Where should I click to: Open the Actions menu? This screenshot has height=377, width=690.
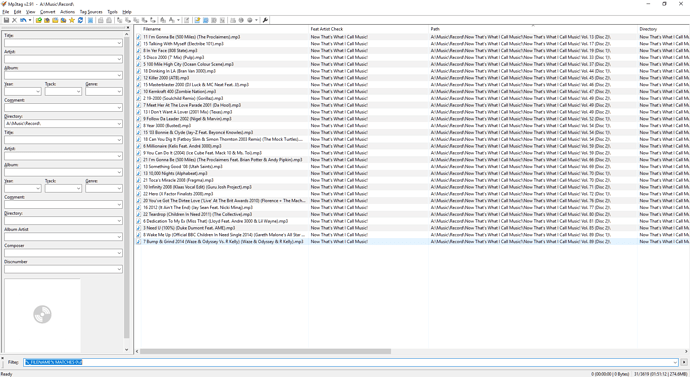click(67, 12)
